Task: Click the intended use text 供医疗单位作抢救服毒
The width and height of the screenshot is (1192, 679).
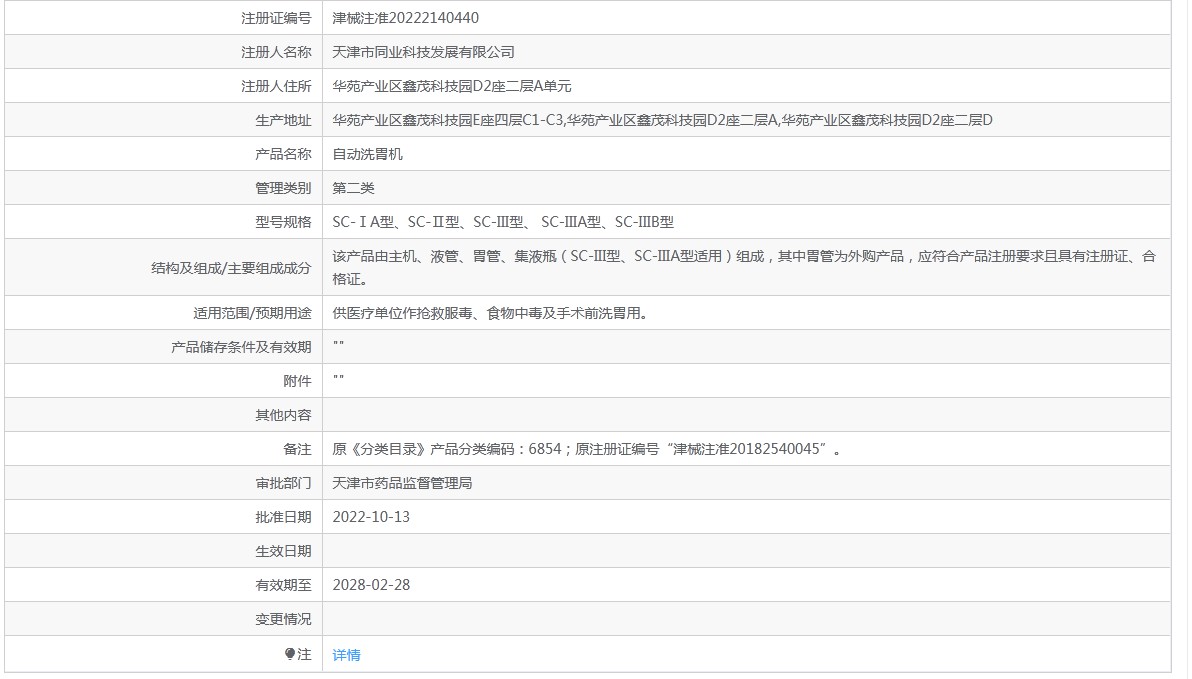Action: click(x=490, y=313)
